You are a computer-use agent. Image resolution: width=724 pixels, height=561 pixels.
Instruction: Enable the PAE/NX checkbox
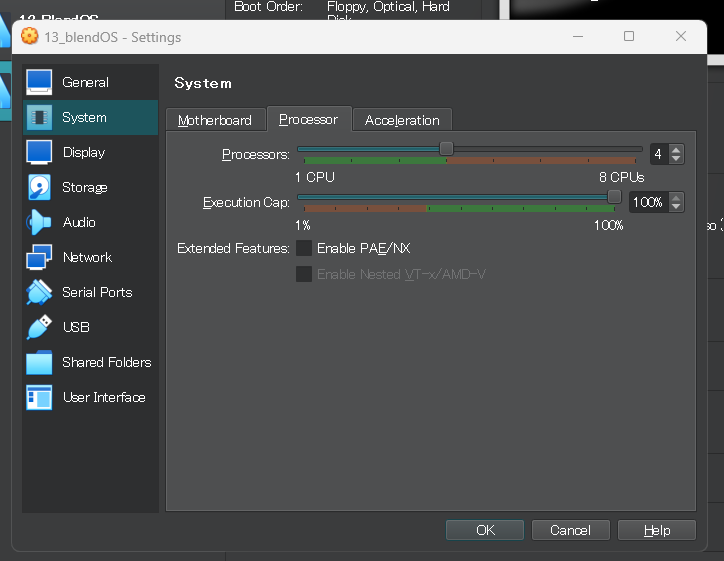tap(304, 248)
